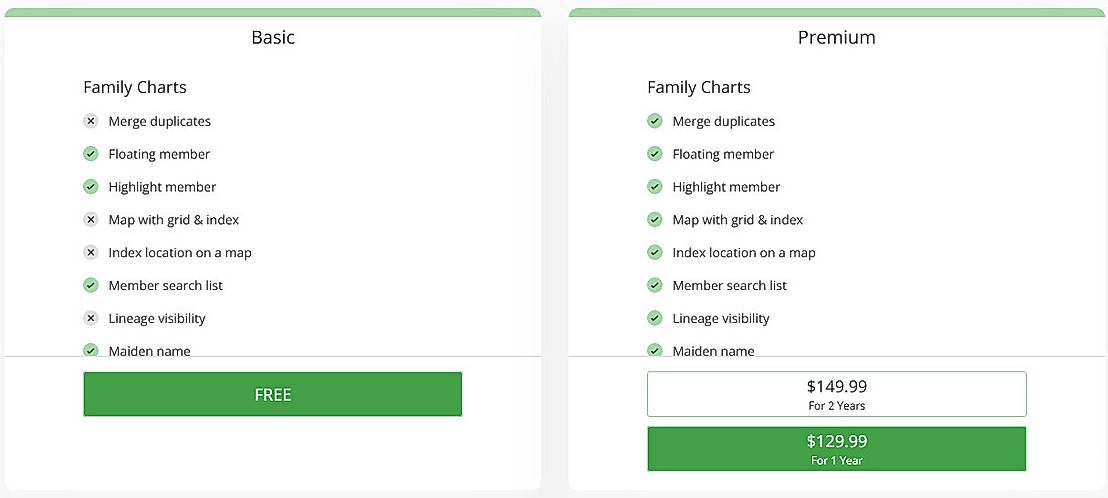
Task: Click the FREE Basic plan button
Action: coord(273,394)
